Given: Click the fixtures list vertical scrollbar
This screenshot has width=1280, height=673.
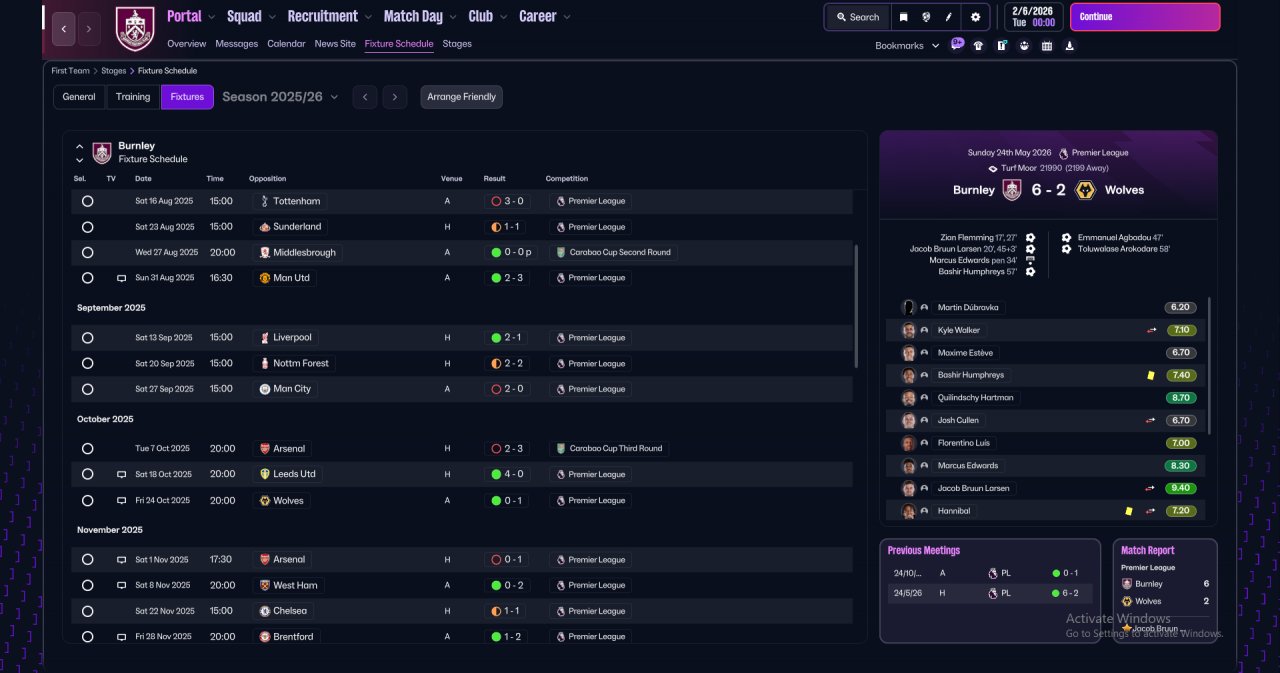Looking at the screenshot, I should [857, 305].
